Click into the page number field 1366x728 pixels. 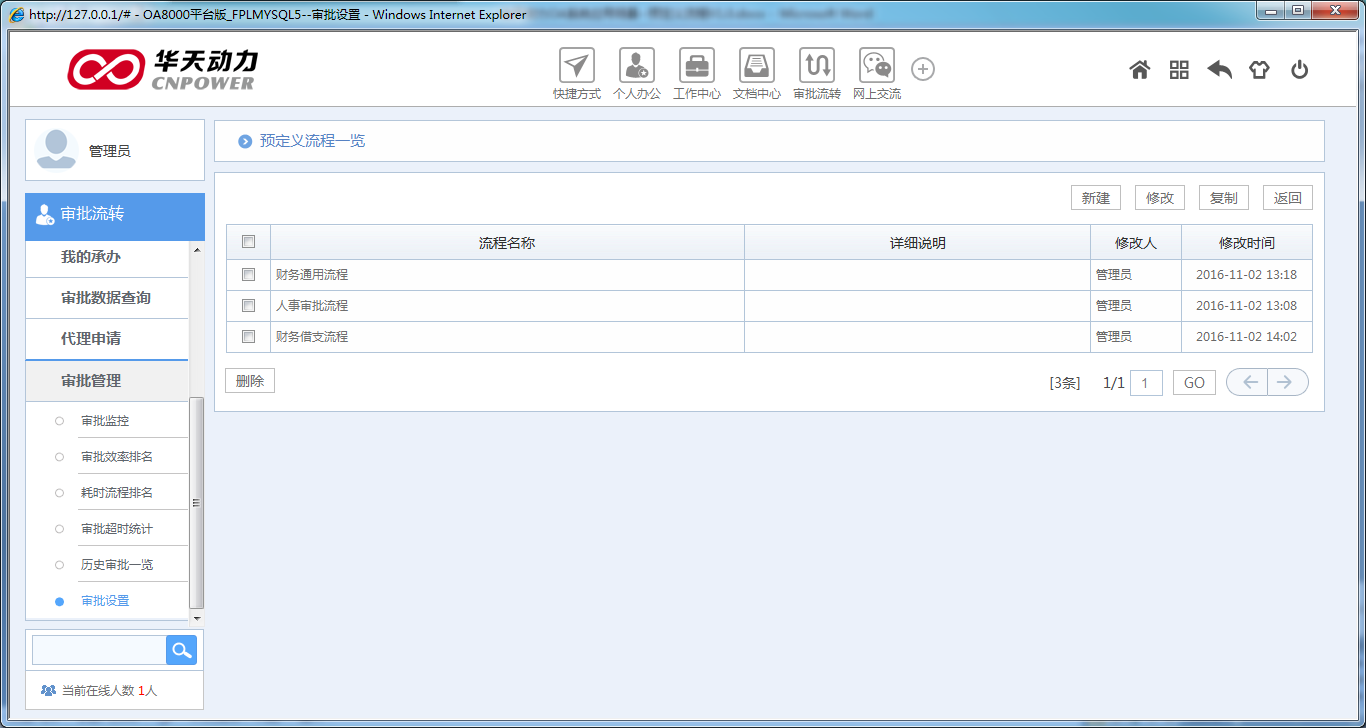1145,383
